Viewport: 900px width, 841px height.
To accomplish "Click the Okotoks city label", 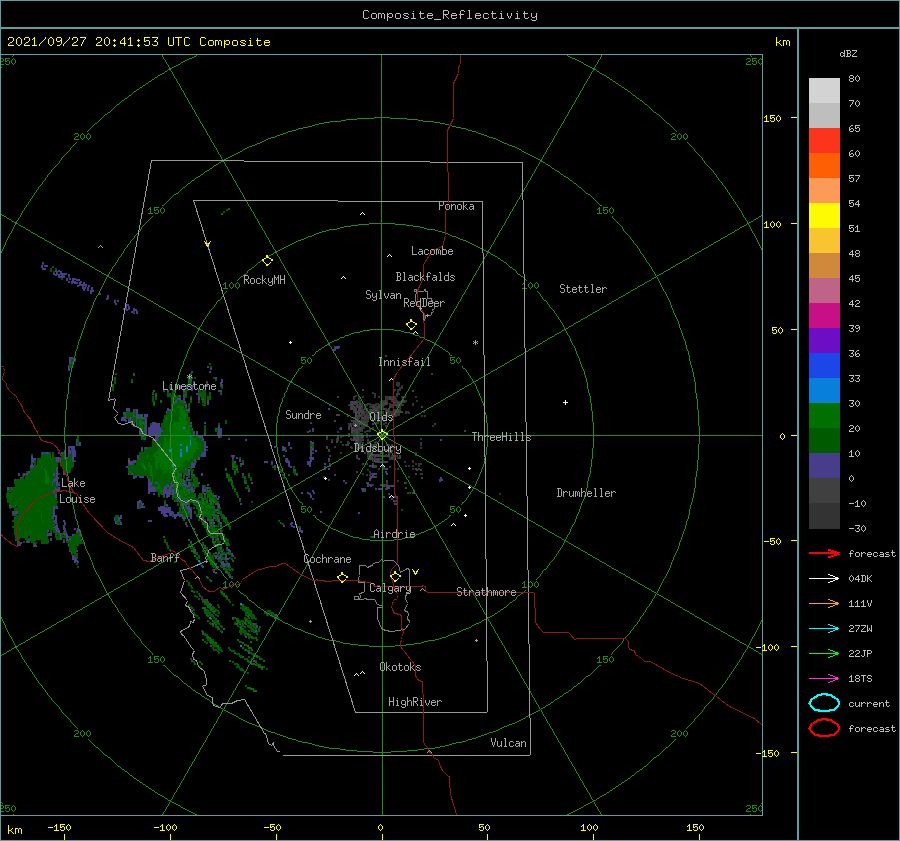I will point(400,667).
